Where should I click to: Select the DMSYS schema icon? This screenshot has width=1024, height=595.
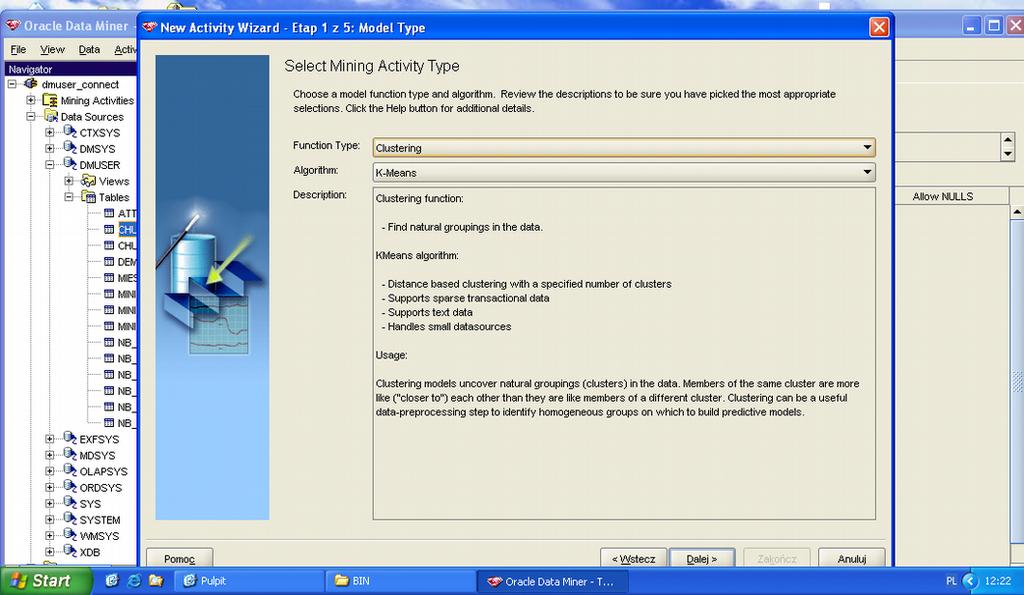click(69, 148)
